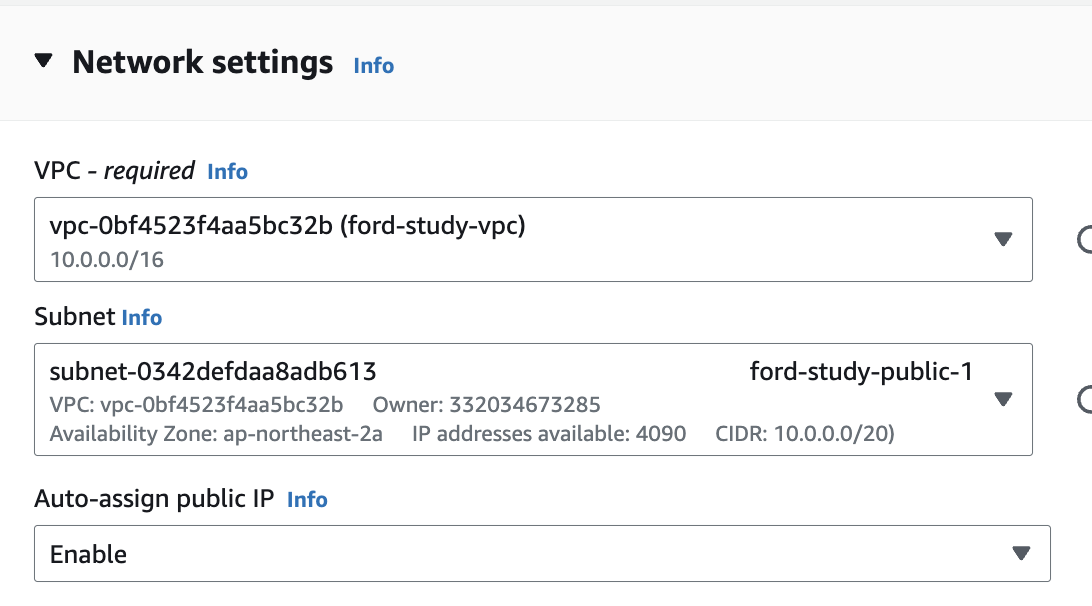Click the VPC - required label
The height and width of the screenshot is (606, 1092).
pyautogui.click(x=114, y=171)
